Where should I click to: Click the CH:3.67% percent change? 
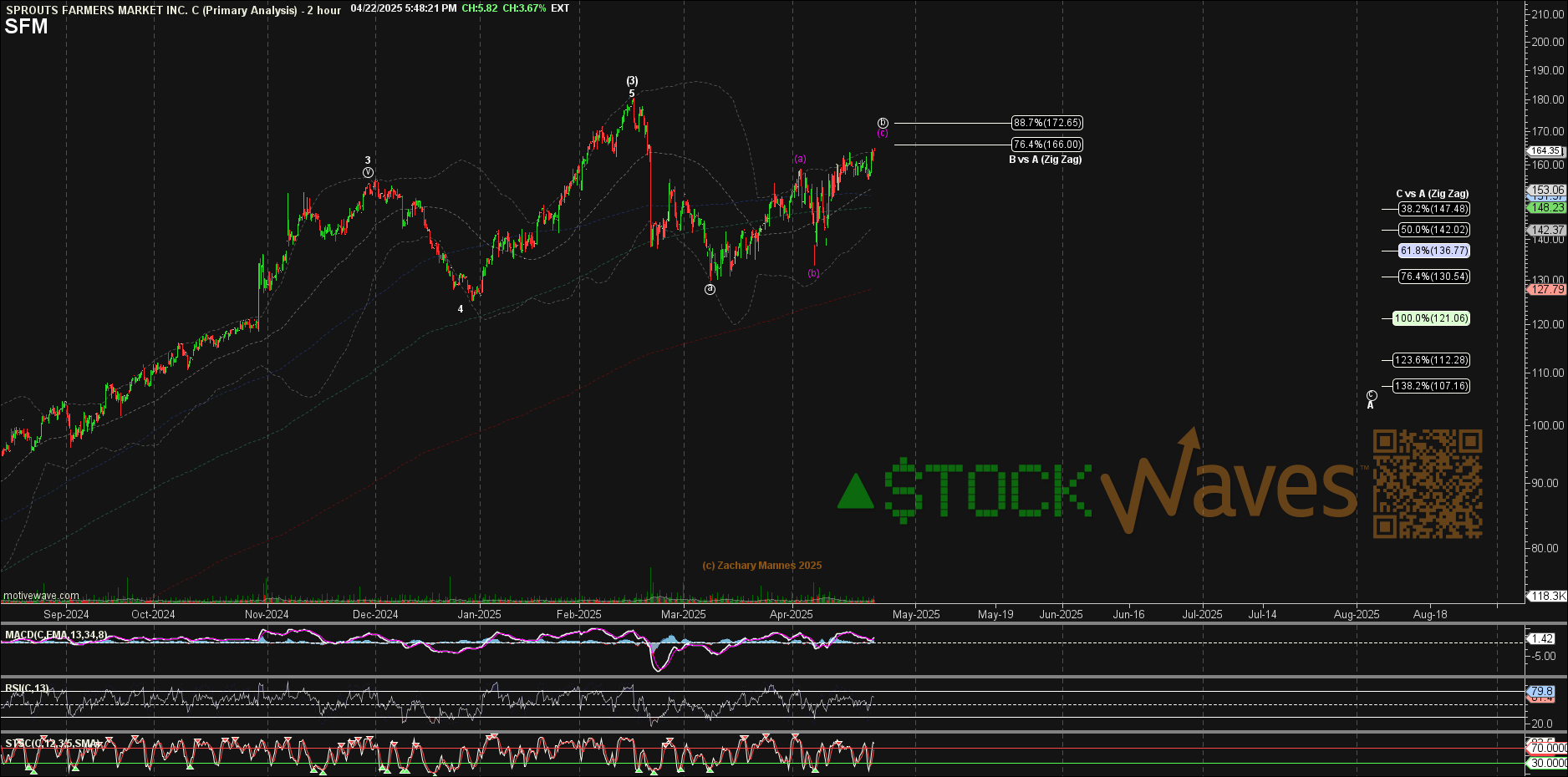(x=524, y=8)
